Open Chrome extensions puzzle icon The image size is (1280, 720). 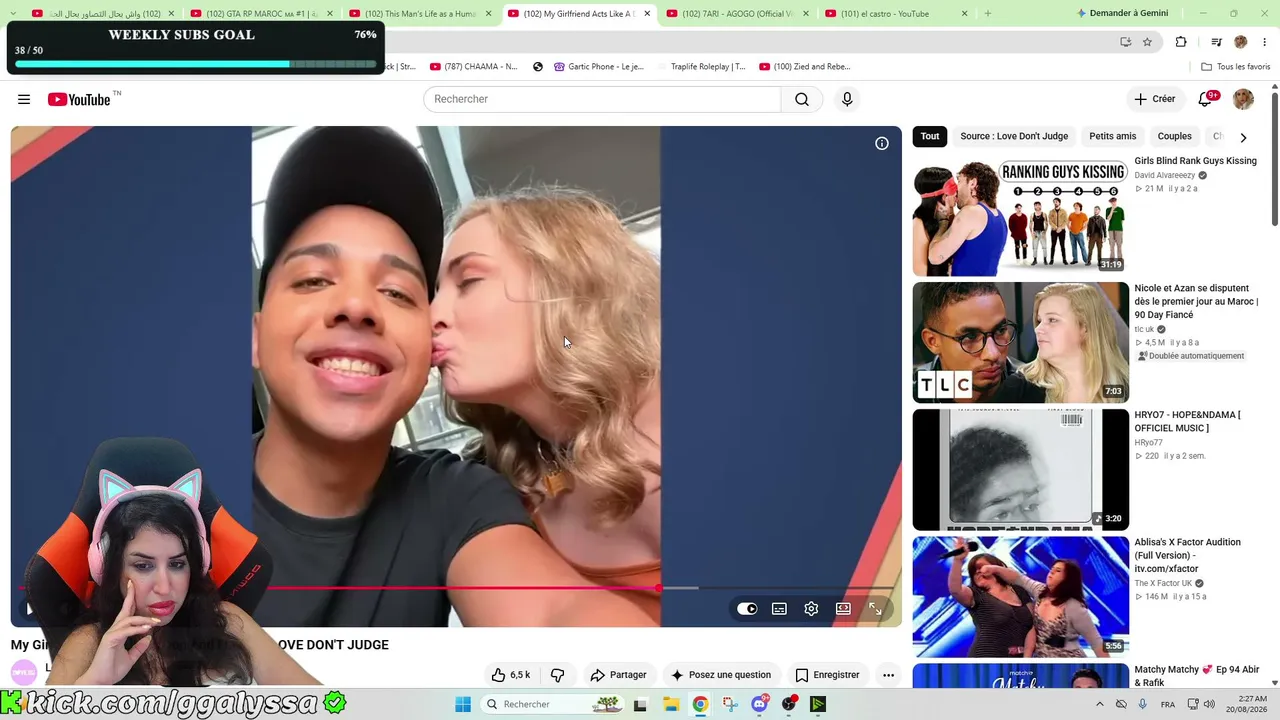[x=1181, y=42]
